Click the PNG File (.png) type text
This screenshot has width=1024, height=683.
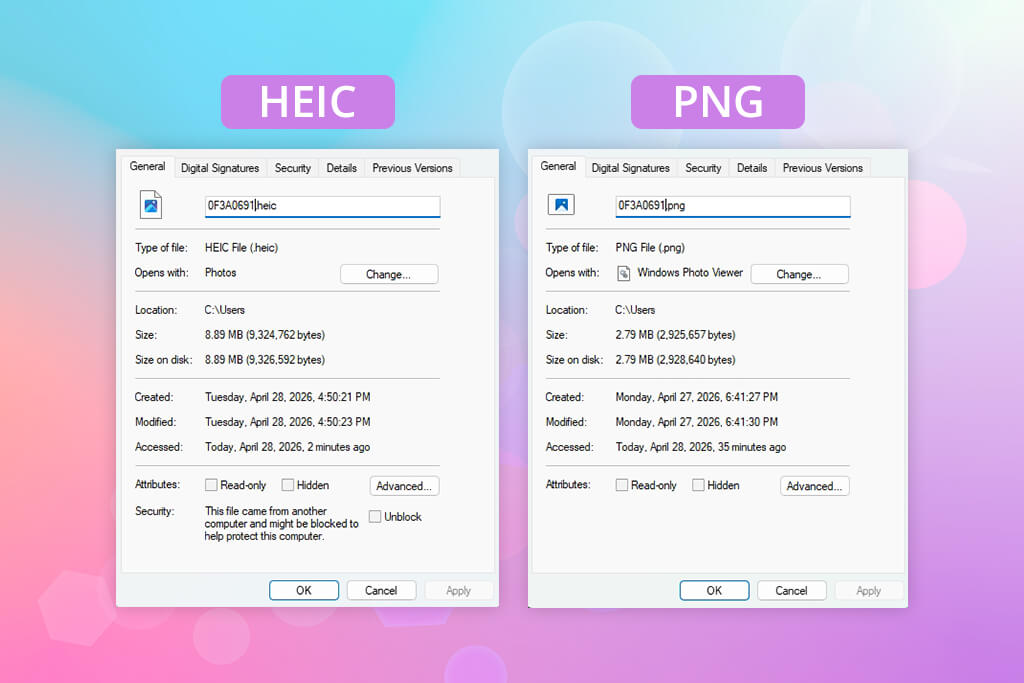[x=650, y=247]
